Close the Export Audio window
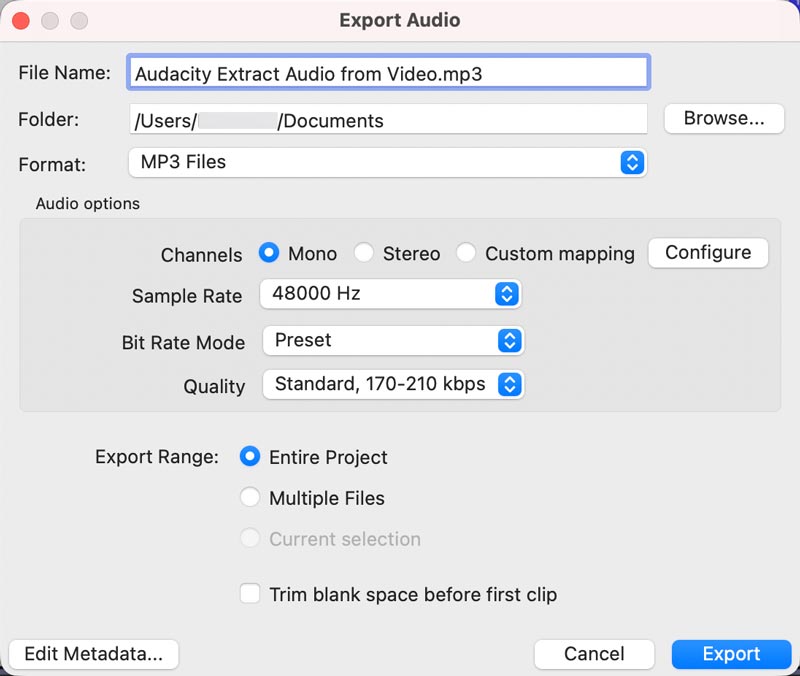 pyautogui.click(x=21, y=21)
